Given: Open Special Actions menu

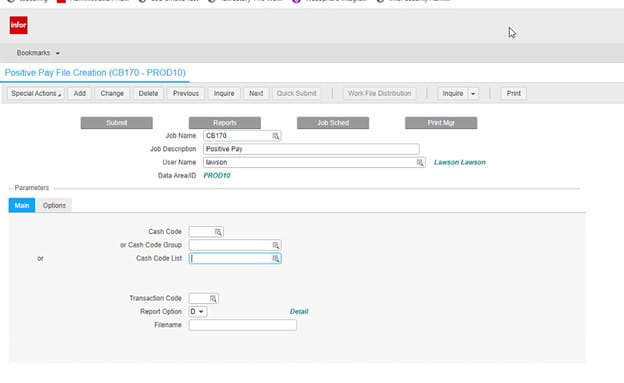Looking at the screenshot, I should [36, 94].
